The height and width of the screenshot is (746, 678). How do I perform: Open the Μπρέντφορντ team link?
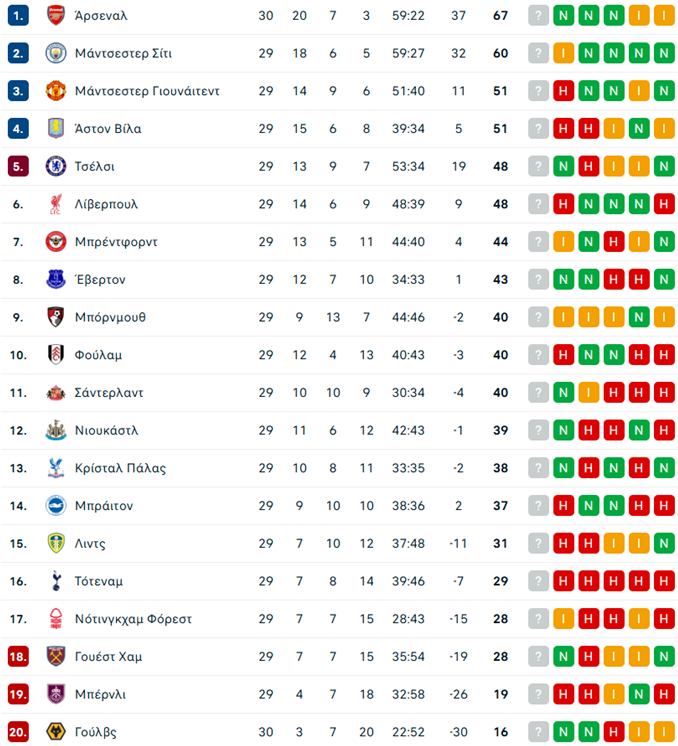click(116, 242)
